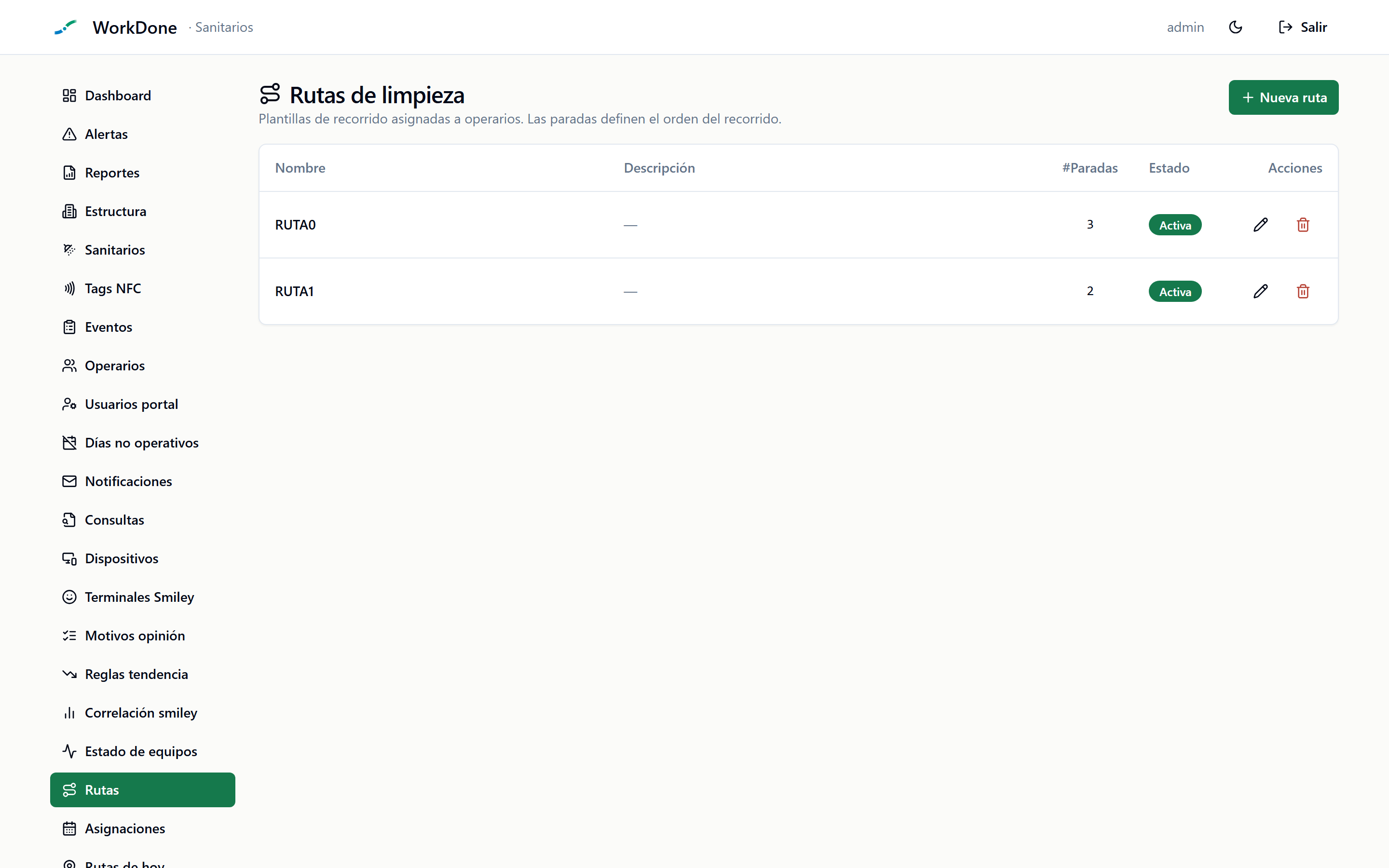Open the Estructura section
This screenshot has width=1389, height=868.
click(142, 211)
